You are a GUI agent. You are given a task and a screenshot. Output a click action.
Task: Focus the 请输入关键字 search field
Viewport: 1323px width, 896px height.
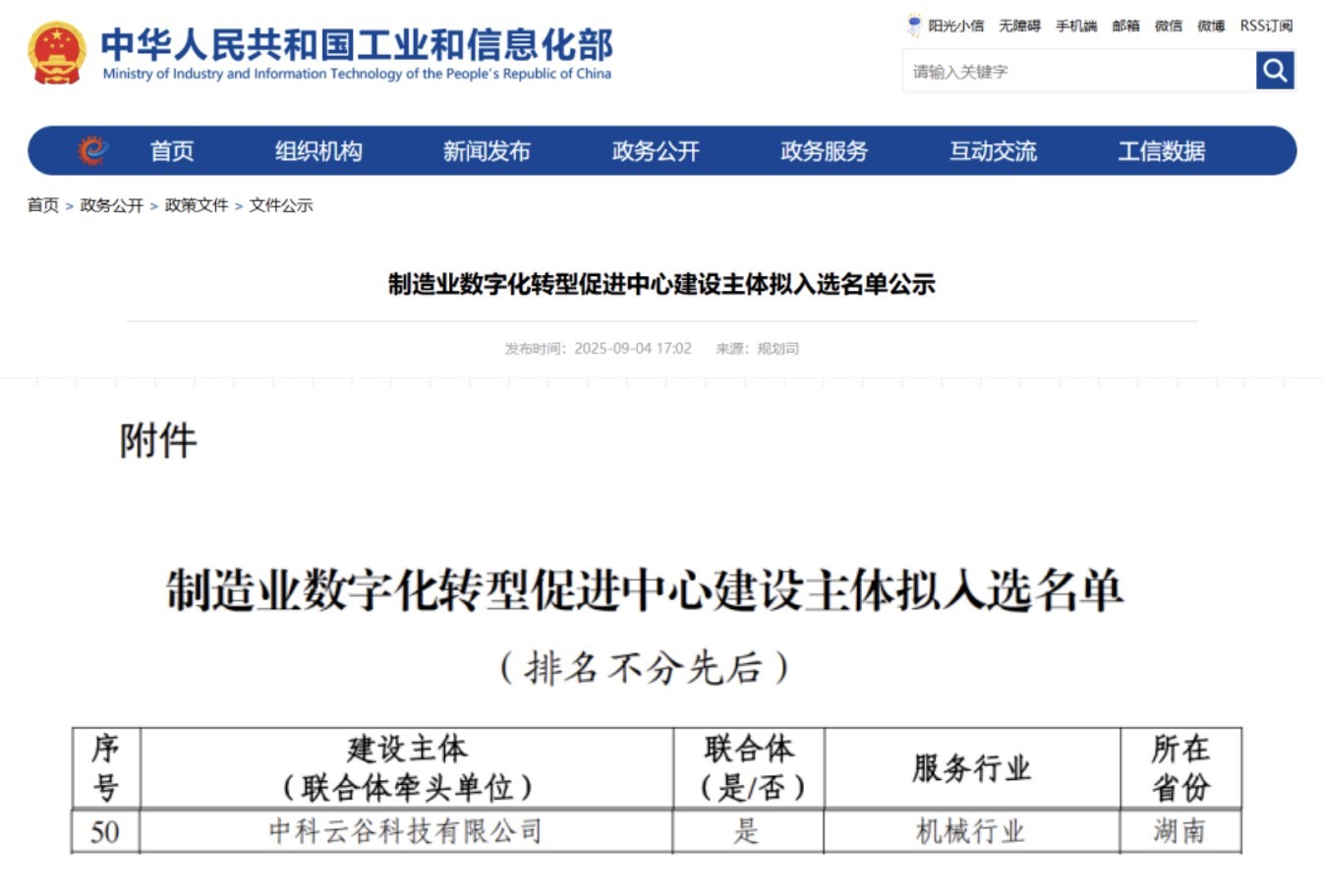[1078, 71]
